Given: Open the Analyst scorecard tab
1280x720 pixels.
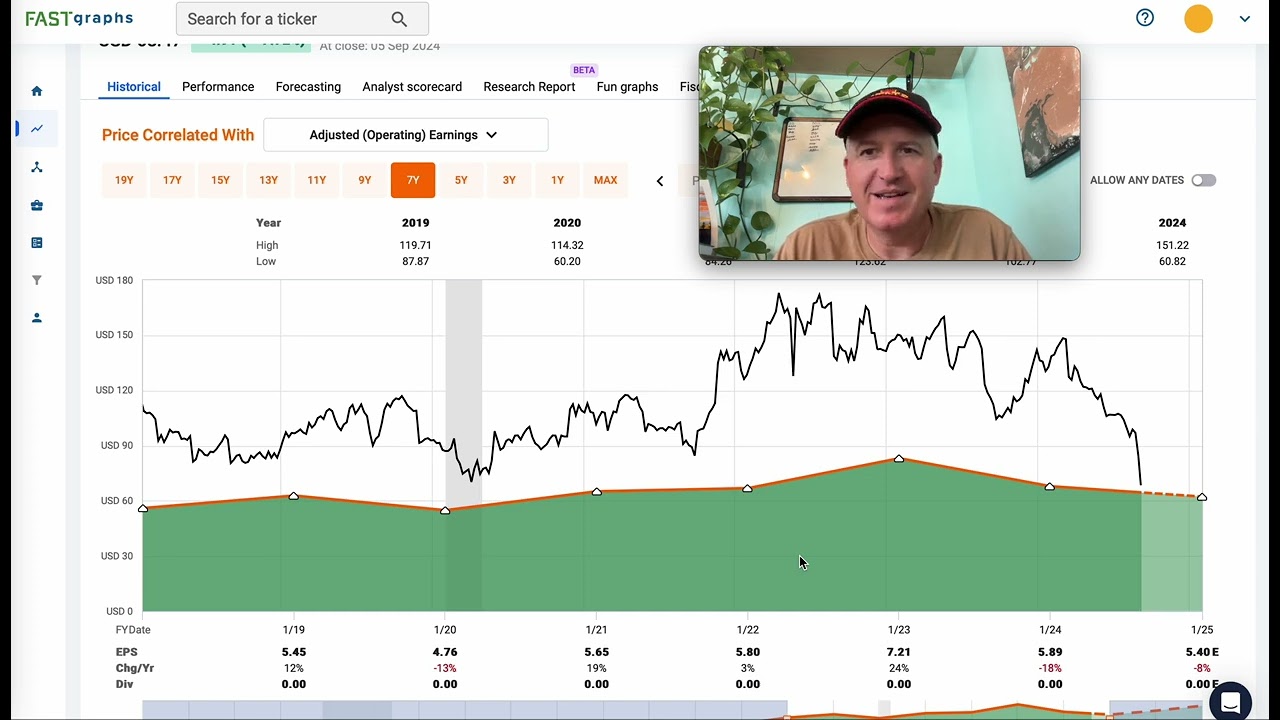Looking at the screenshot, I should tap(412, 87).
